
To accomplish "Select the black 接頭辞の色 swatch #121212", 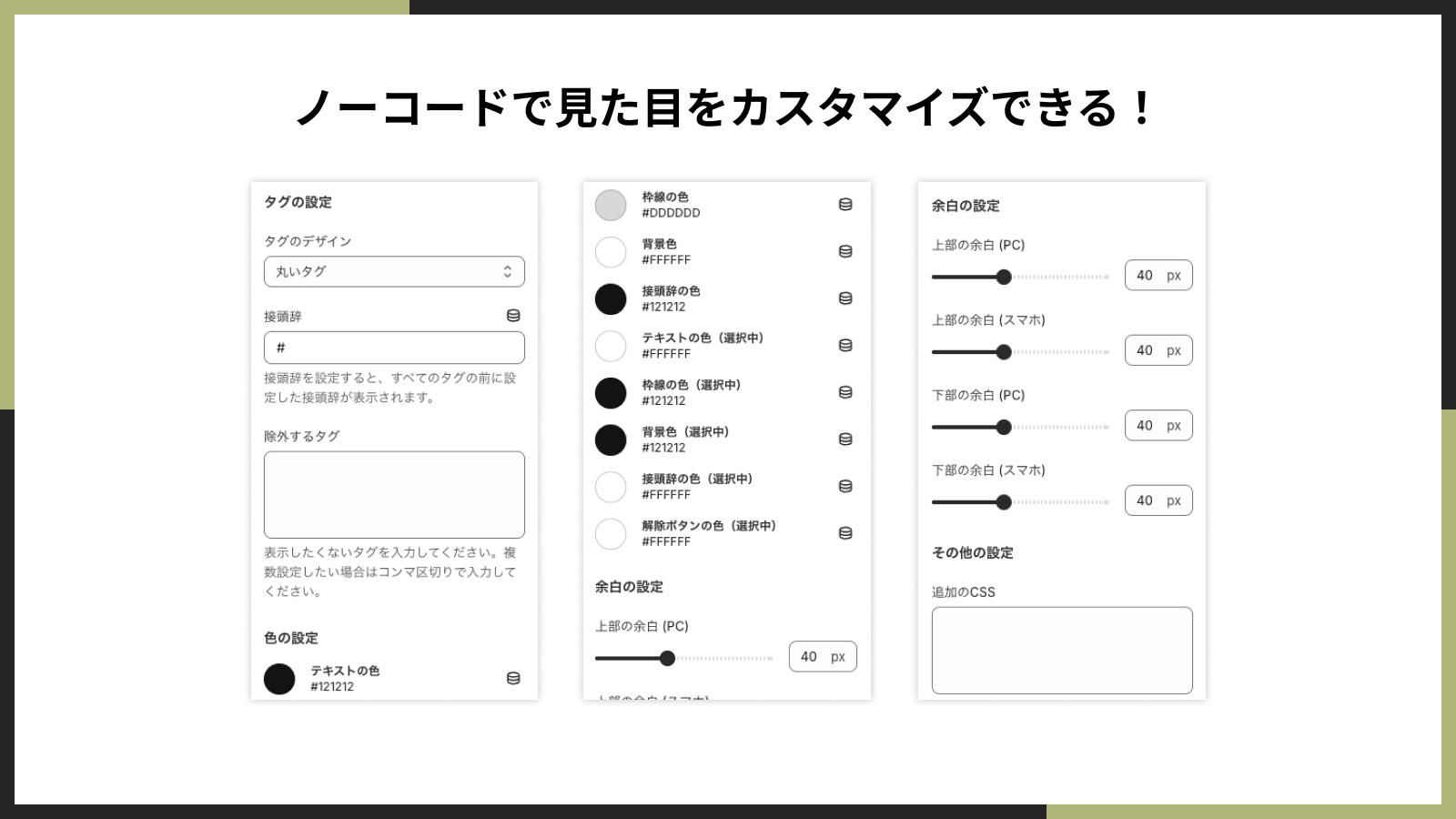I will (x=611, y=298).
